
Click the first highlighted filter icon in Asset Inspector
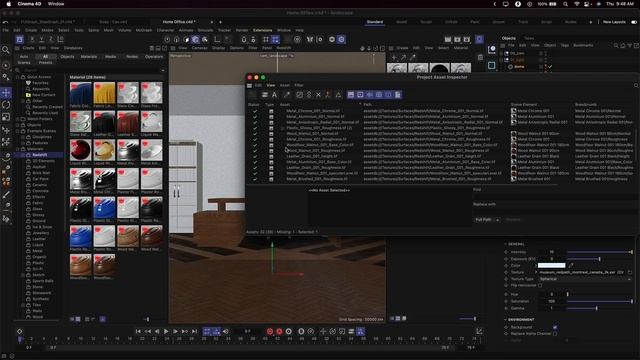pyautogui.click(x=351, y=95)
